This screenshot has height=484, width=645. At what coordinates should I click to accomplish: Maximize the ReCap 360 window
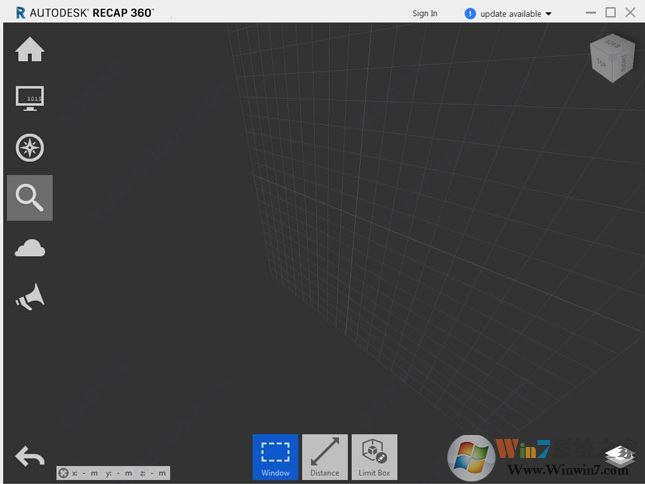(x=610, y=13)
